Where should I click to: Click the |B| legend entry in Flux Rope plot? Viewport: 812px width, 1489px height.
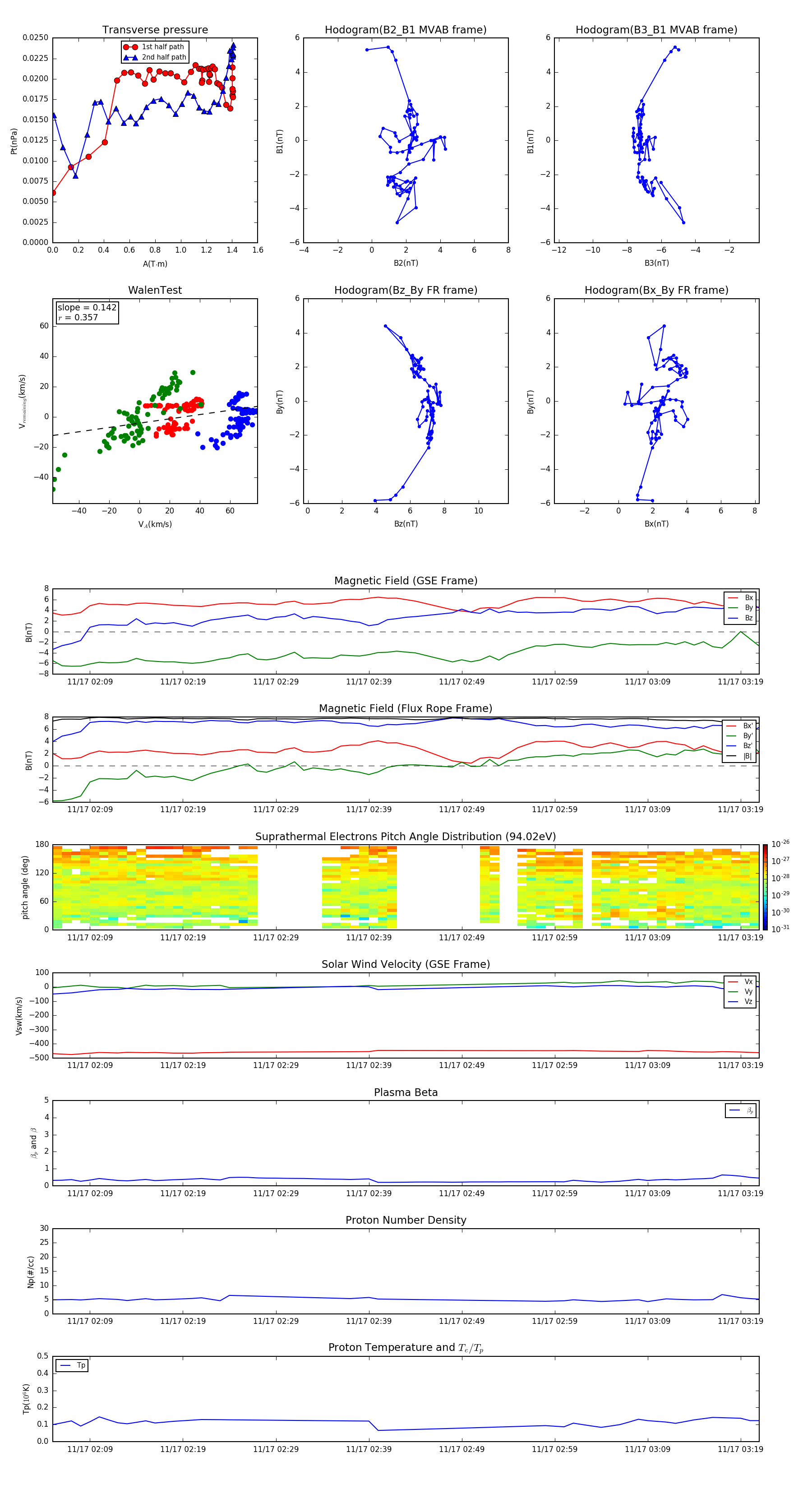coord(740,756)
